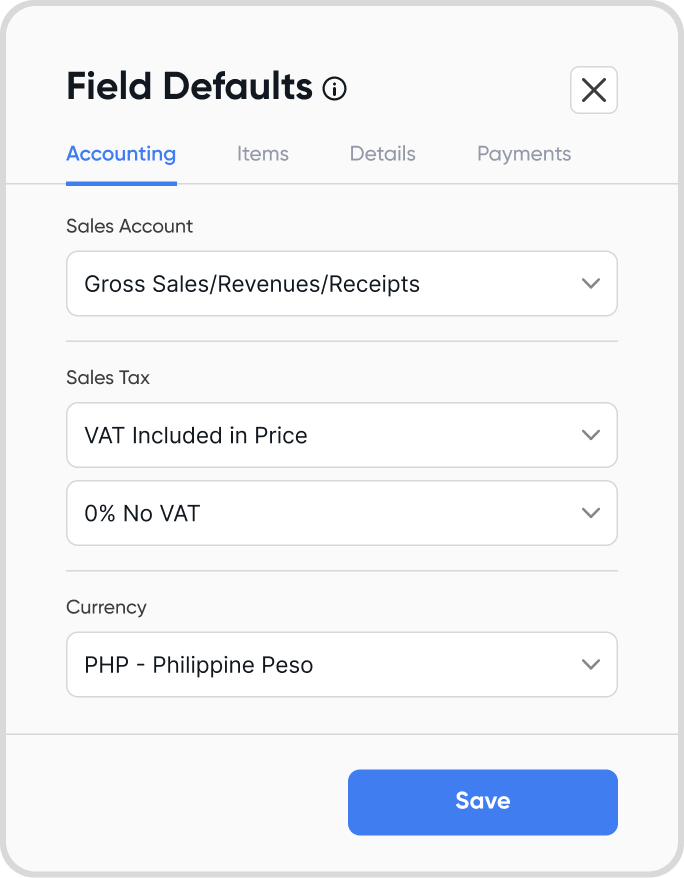Open the Items tab
Viewport: 684px width, 878px height.
coord(263,154)
